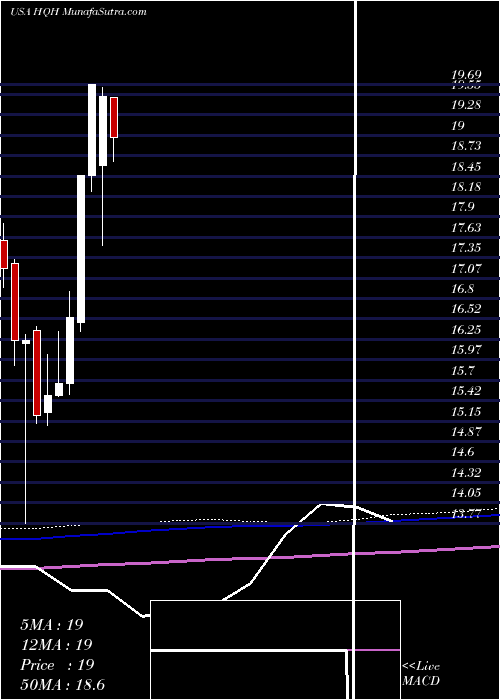This screenshot has width=500, height=700.
Task: Click the 14.6 price axis label
Action: pyautogui.click(x=463, y=452)
